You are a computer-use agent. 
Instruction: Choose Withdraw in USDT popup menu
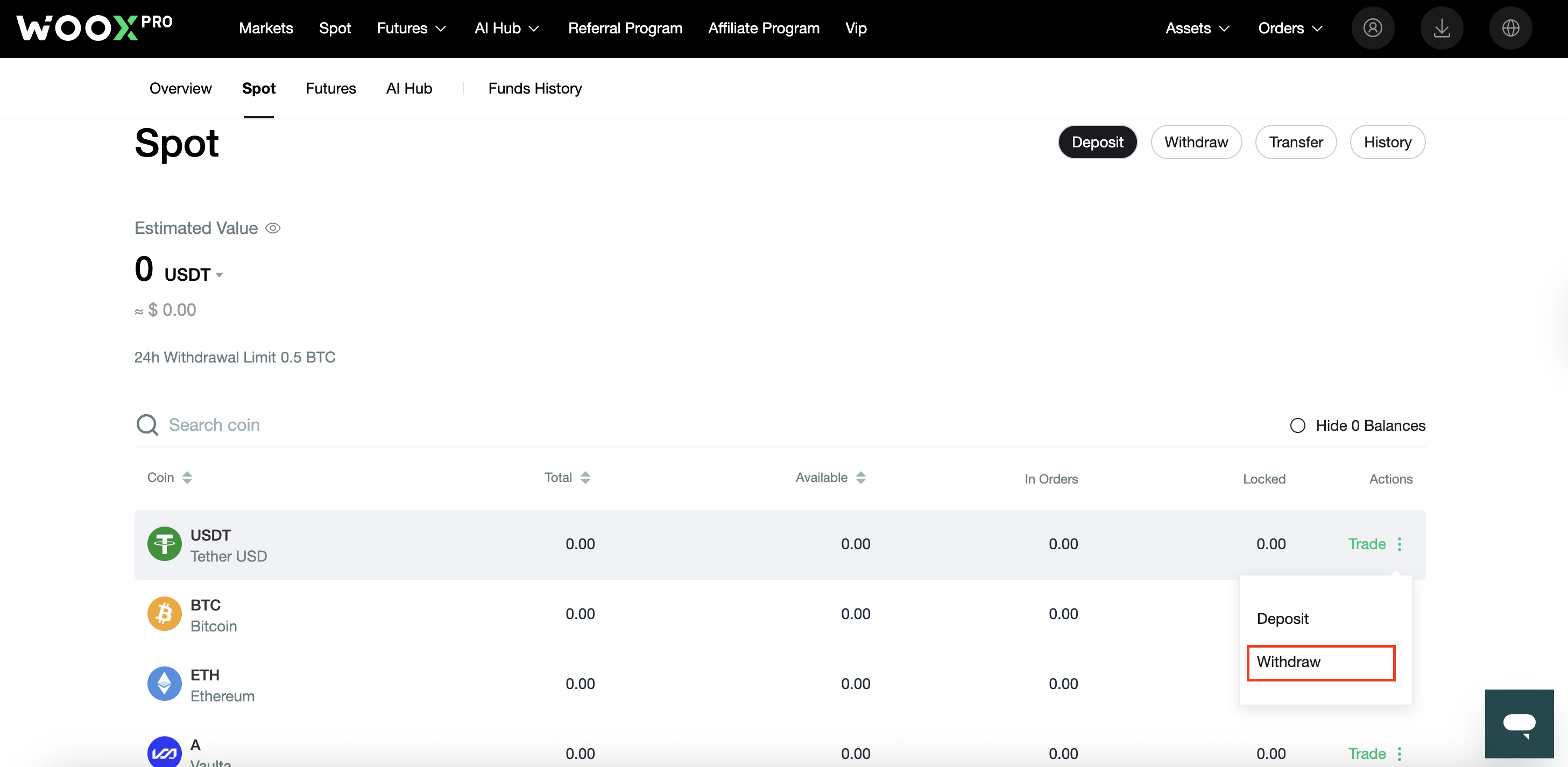point(1321,662)
